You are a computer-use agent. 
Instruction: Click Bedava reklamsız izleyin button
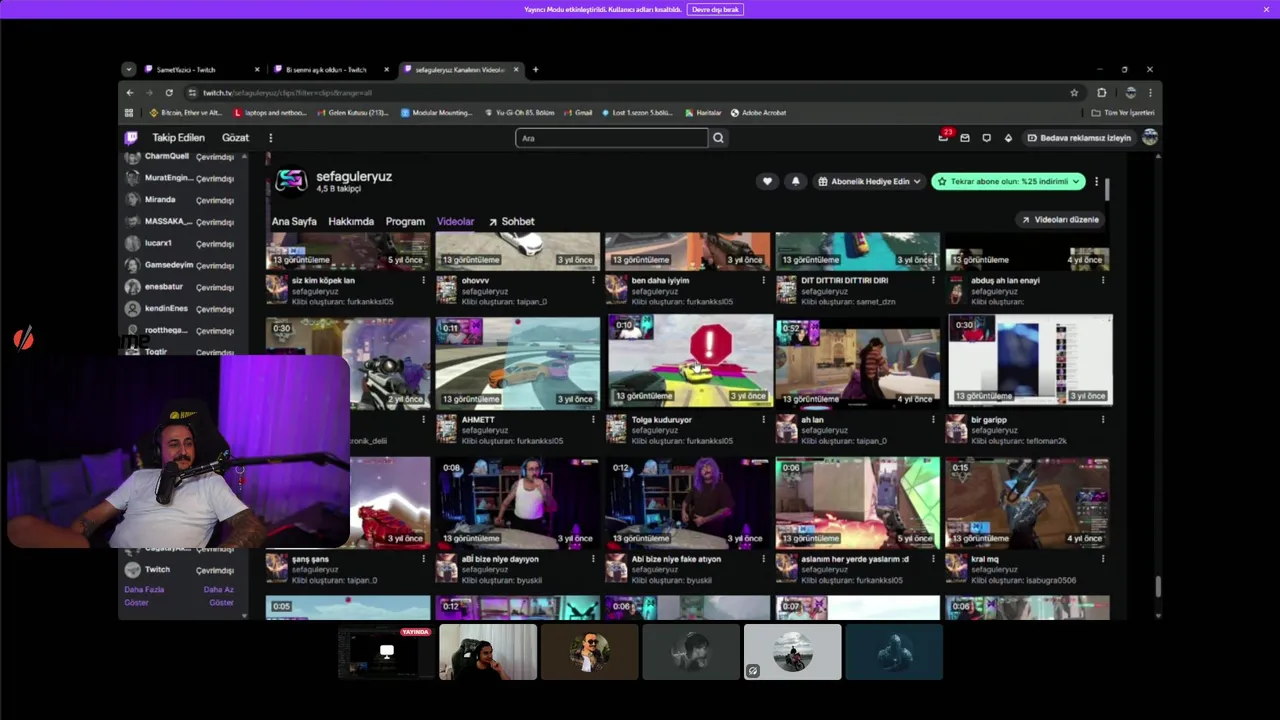tap(1079, 138)
